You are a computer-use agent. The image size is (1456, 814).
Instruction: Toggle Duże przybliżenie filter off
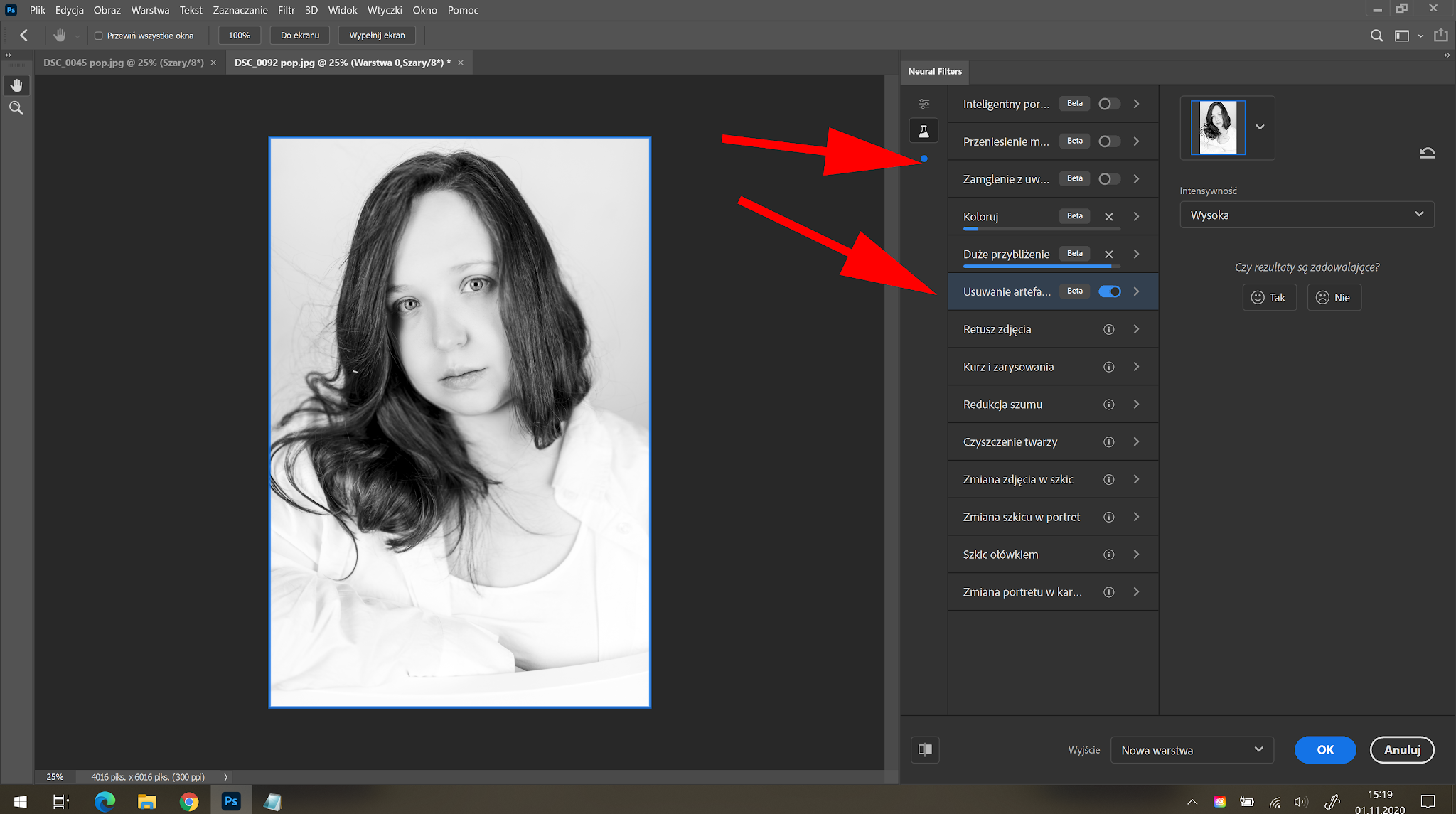tap(1108, 253)
